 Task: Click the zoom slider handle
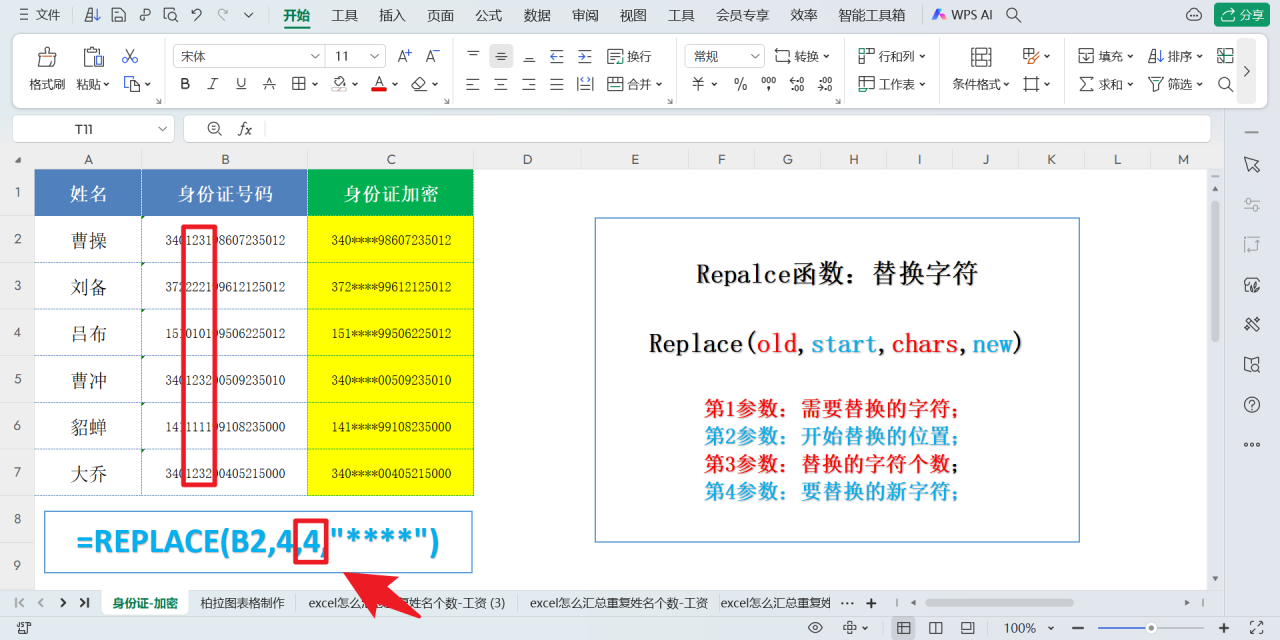pos(1151,628)
